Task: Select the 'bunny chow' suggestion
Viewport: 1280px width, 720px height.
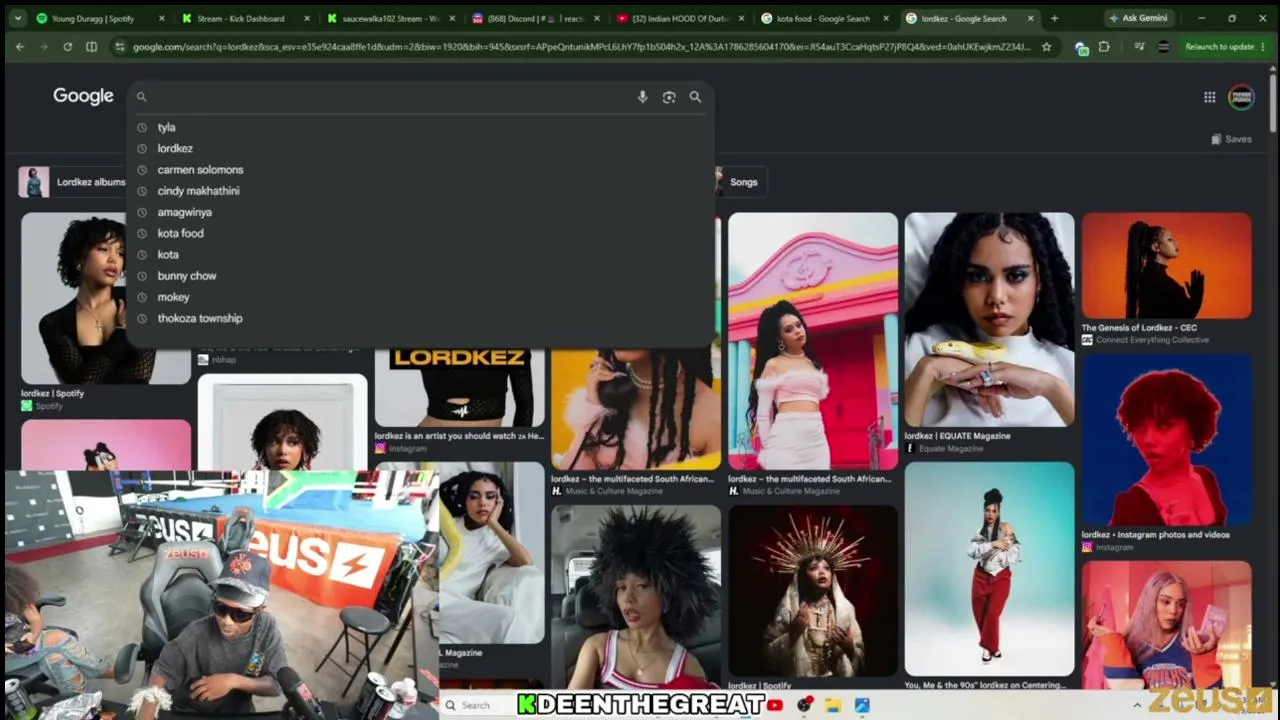Action: (x=420, y=276)
